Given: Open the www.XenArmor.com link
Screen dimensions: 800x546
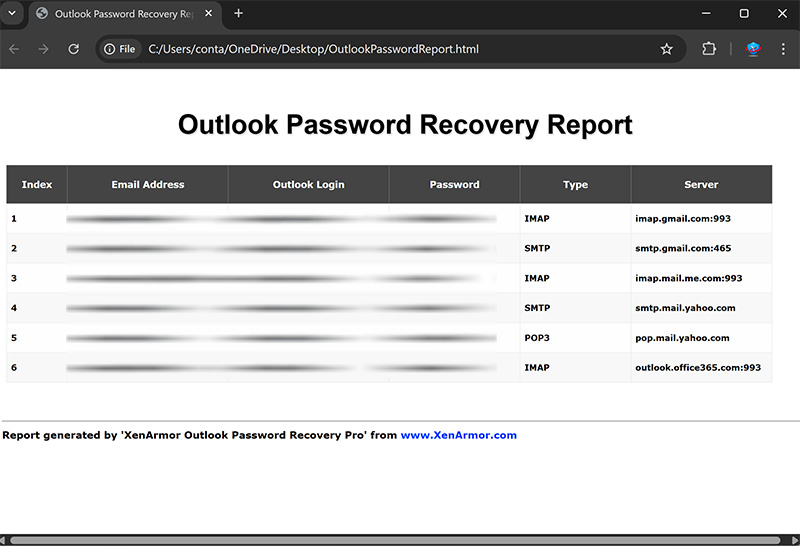Looking at the screenshot, I should [459, 435].
